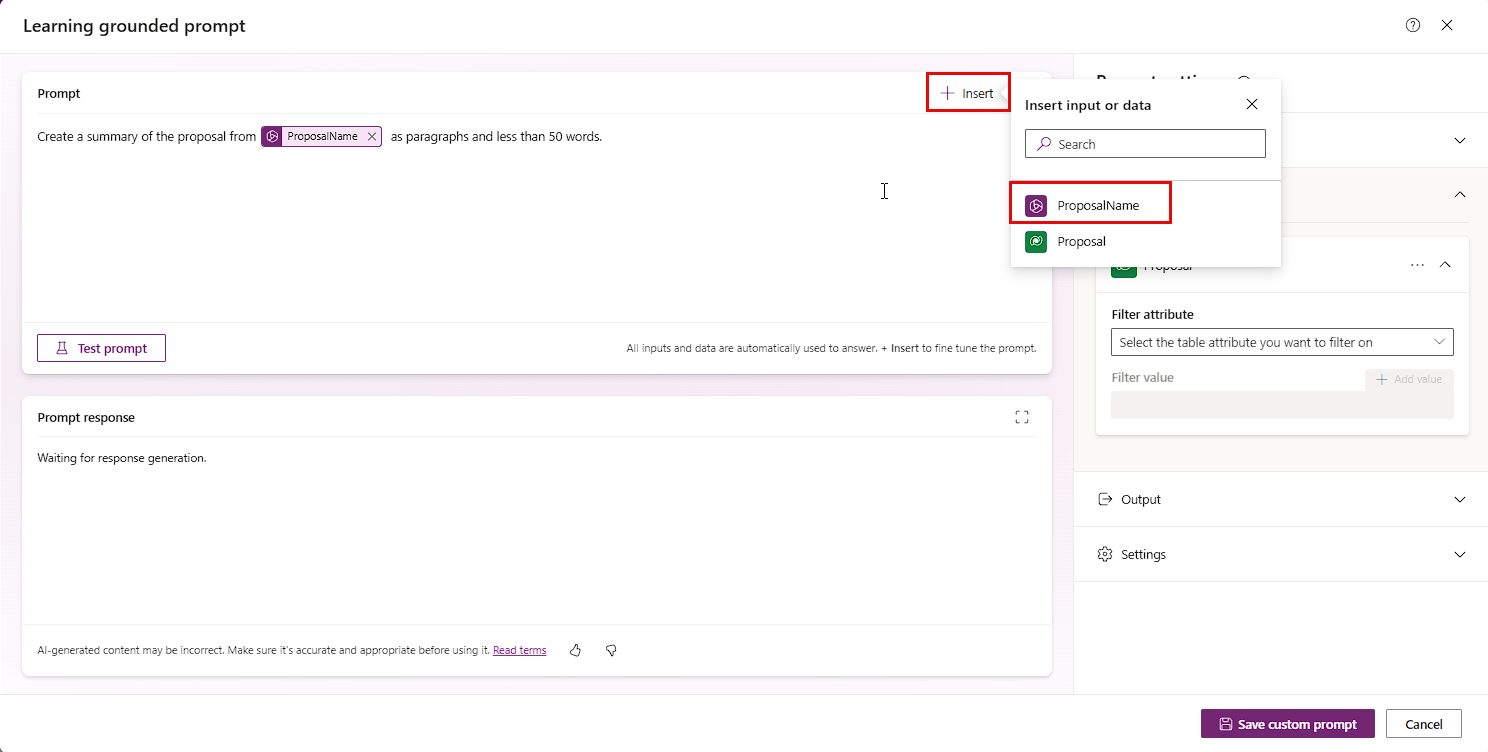Focus the Search box in insert popup
The height and width of the screenshot is (752, 1488).
coord(1145,144)
